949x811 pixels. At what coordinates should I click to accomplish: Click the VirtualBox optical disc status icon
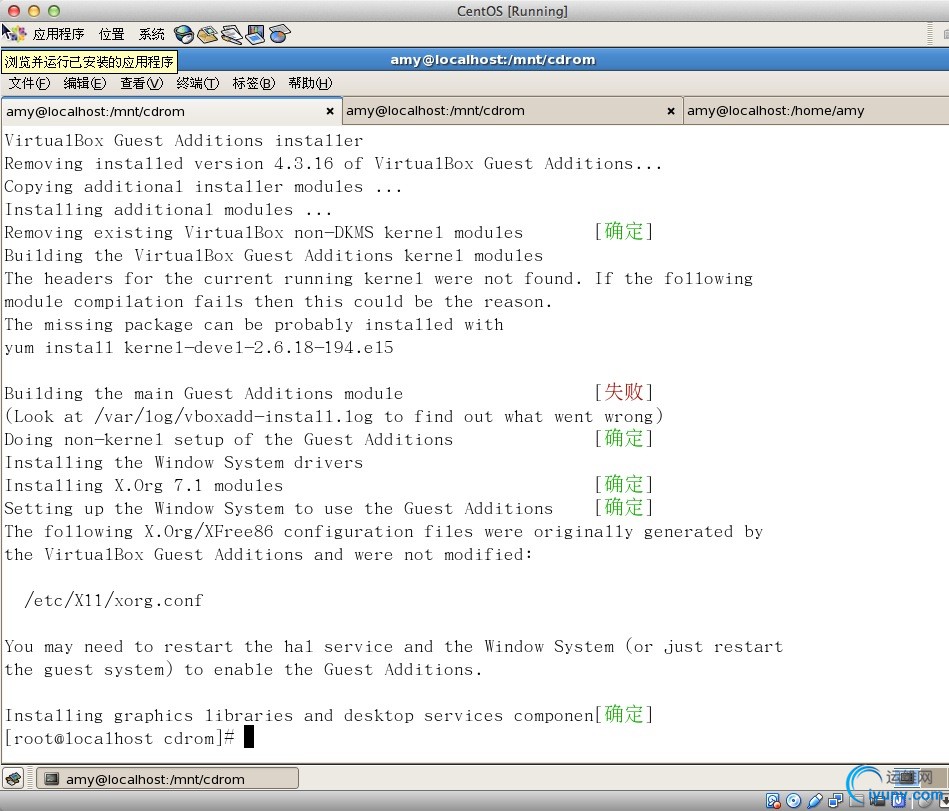click(793, 801)
